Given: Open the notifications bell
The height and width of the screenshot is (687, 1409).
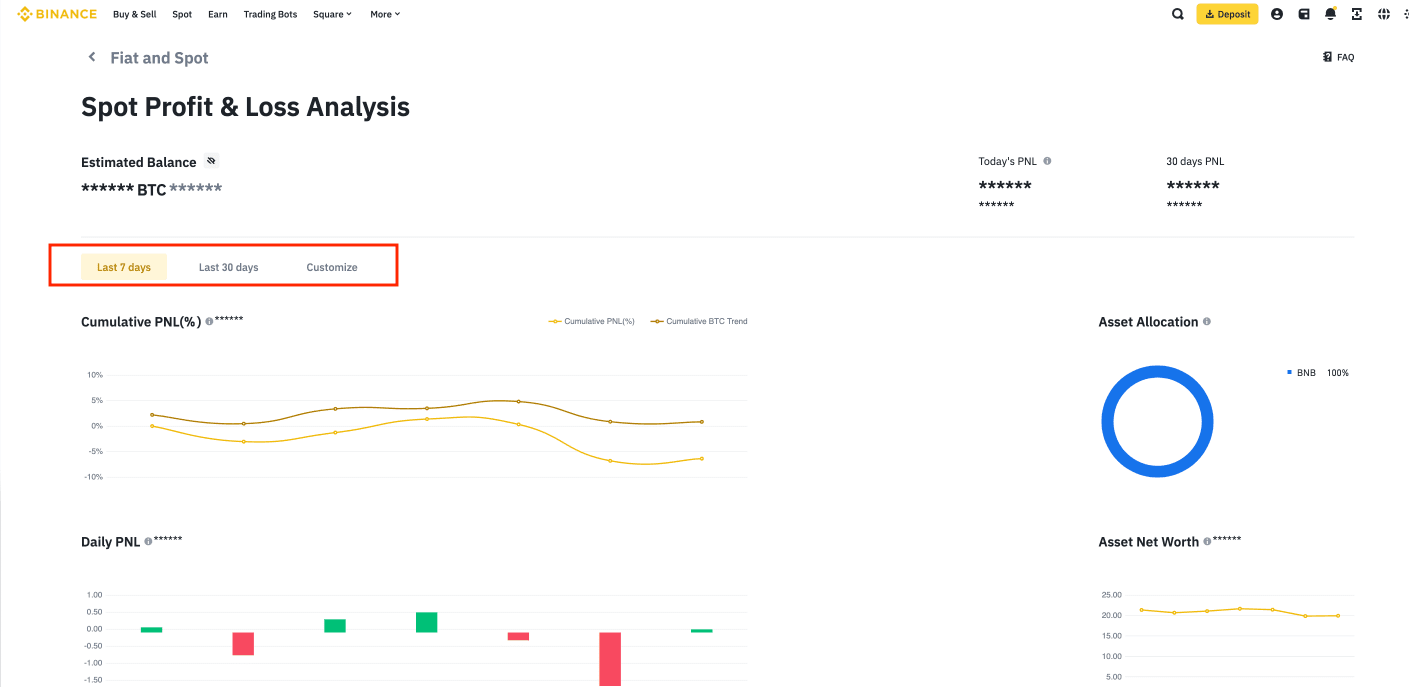Looking at the screenshot, I should click(x=1330, y=14).
